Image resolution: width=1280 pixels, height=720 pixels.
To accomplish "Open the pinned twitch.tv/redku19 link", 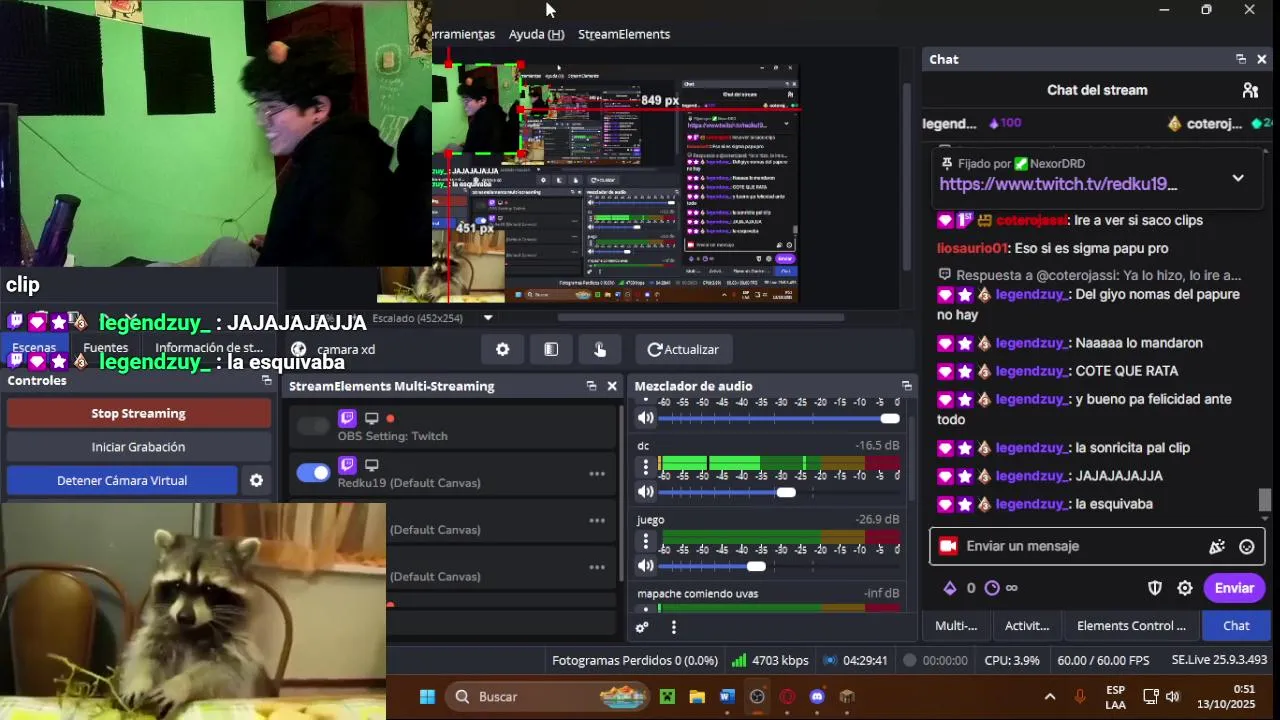I will [x=1058, y=184].
